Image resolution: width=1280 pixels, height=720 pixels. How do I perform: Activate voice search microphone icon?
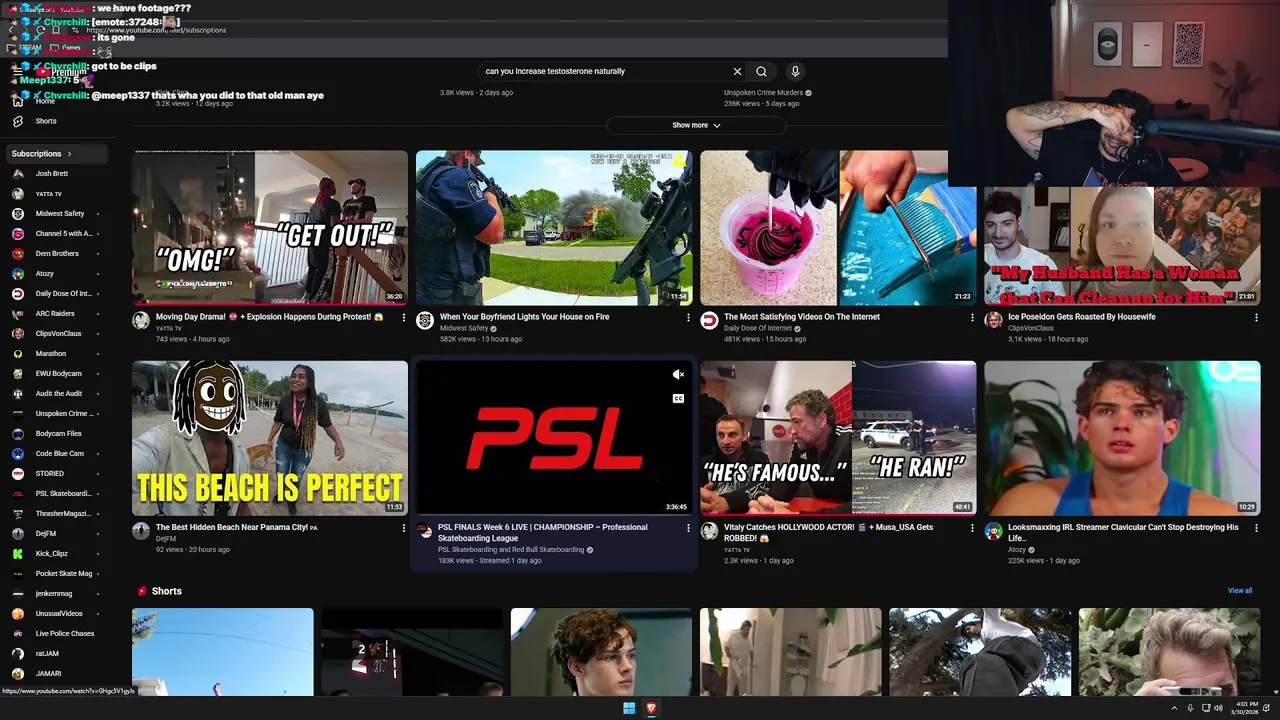(795, 71)
